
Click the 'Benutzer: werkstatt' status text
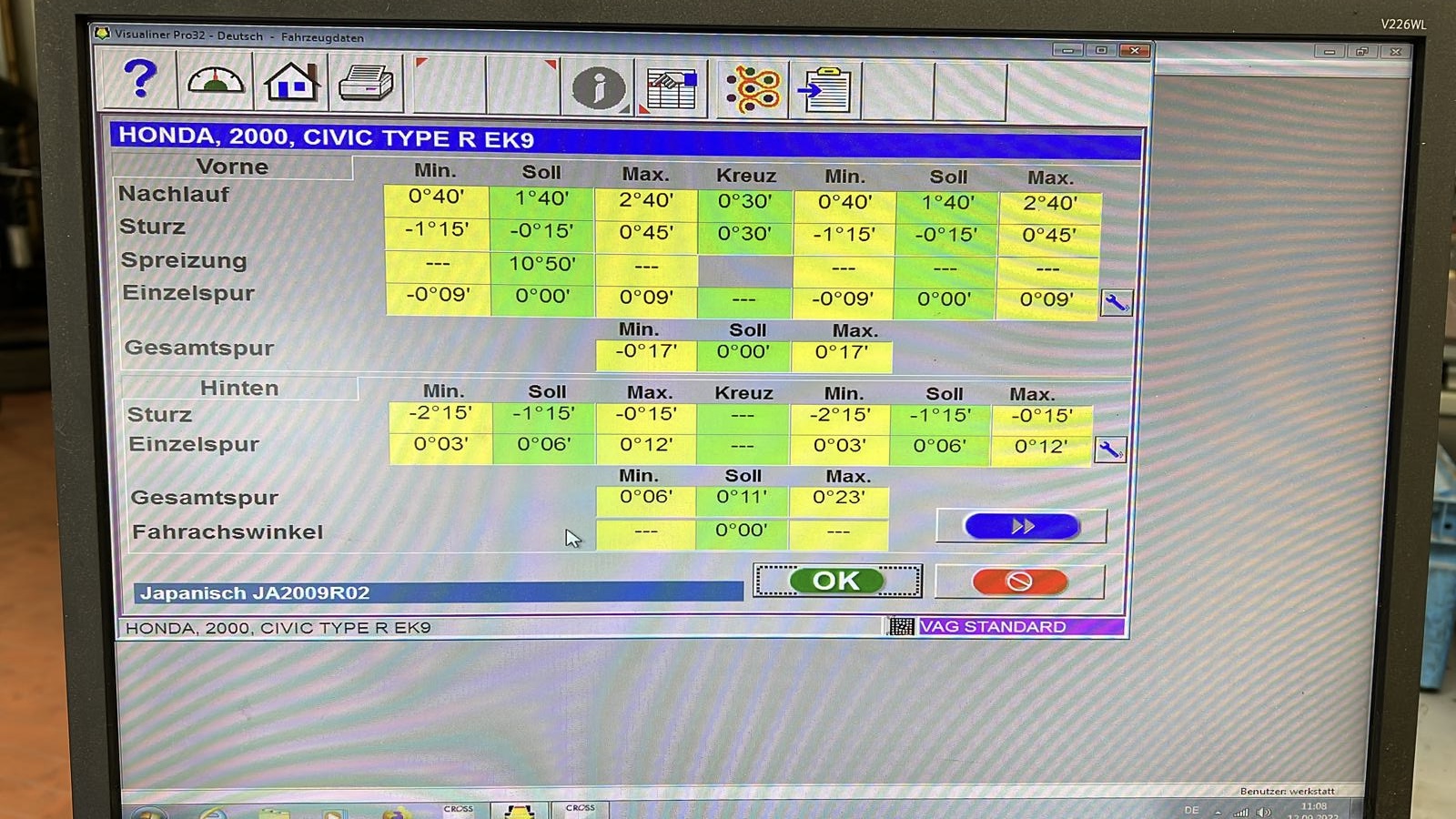[x=1287, y=791]
